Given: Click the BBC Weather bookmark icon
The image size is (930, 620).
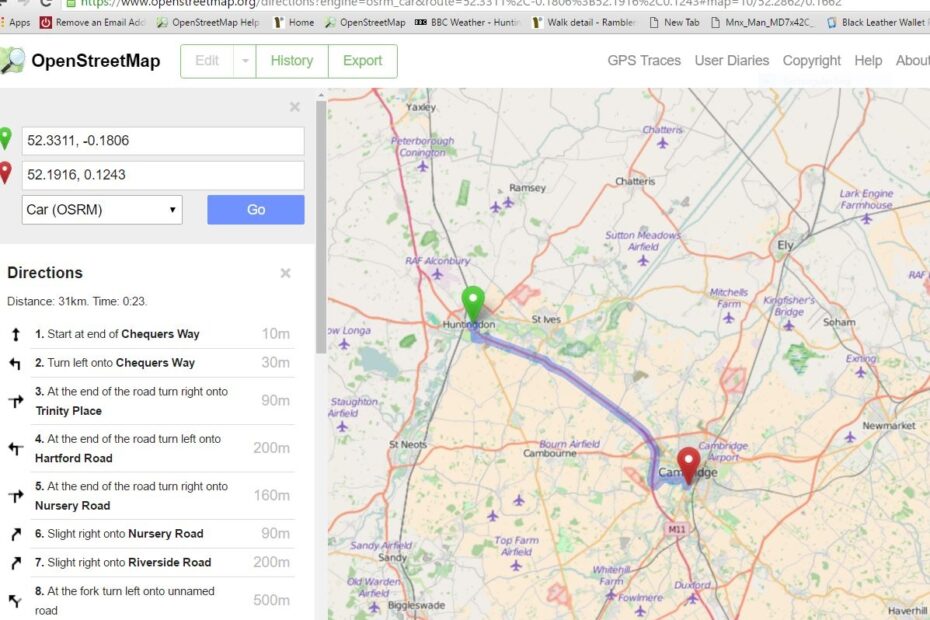Looking at the screenshot, I should point(421,23).
